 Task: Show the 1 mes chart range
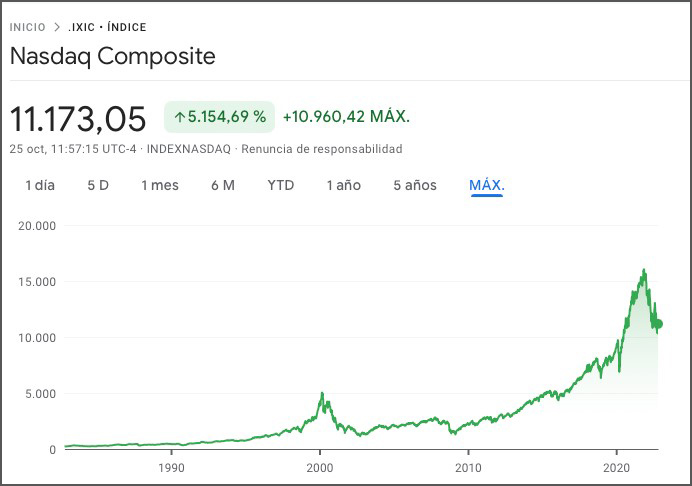point(160,185)
